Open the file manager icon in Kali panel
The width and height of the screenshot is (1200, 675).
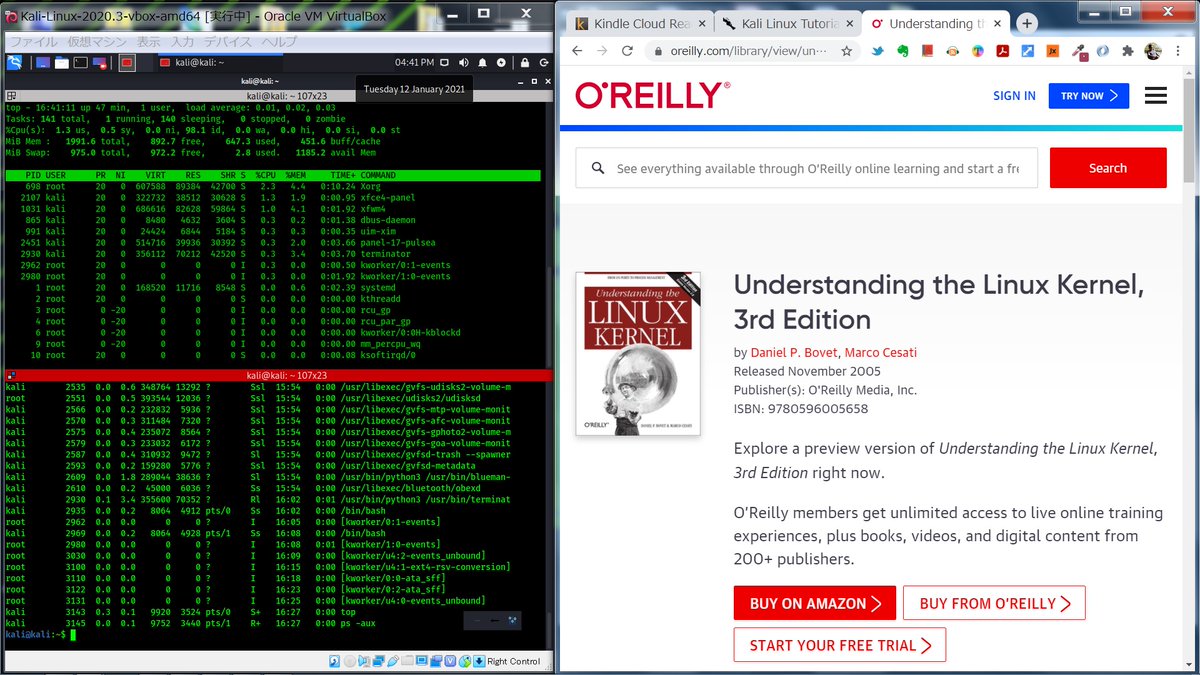pyautogui.click(x=62, y=62)
